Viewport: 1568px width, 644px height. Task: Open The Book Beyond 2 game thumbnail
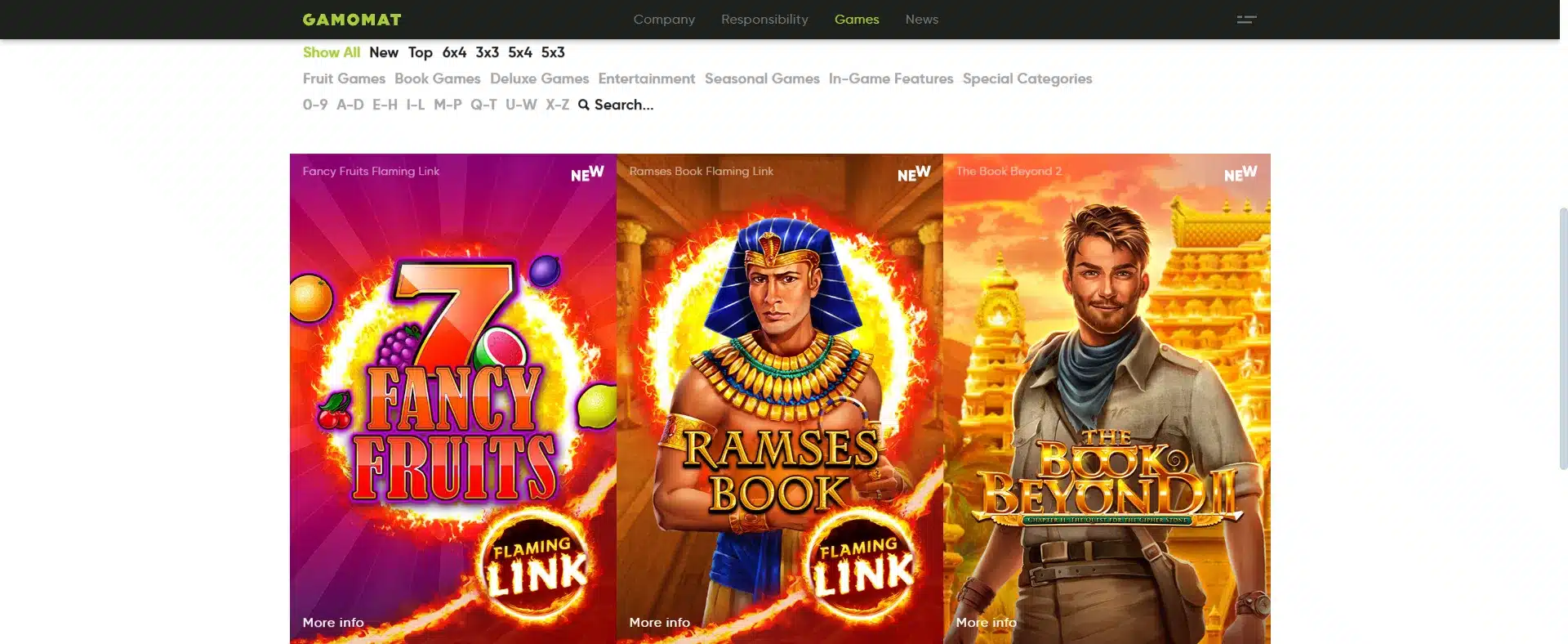point(1107,399)
